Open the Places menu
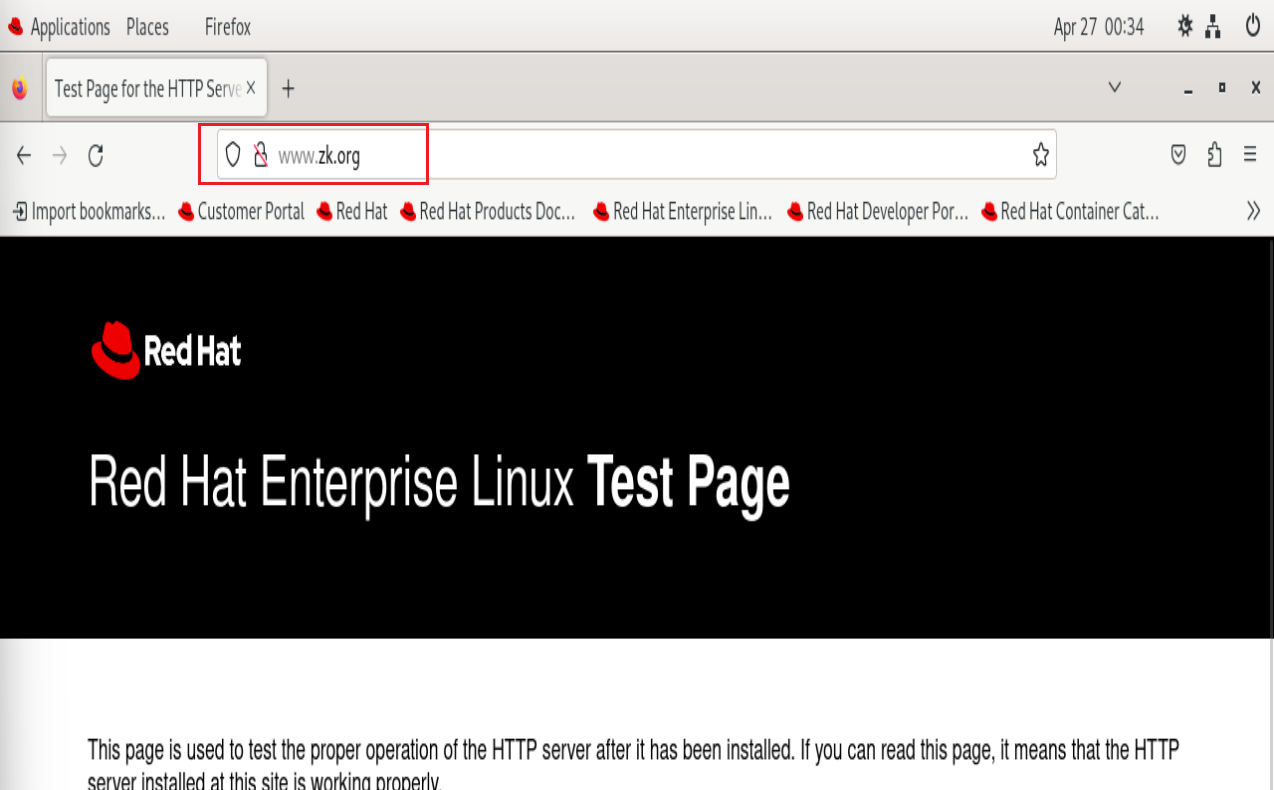This screenshot has width=1274, height=790. click(x=147, y=27)
